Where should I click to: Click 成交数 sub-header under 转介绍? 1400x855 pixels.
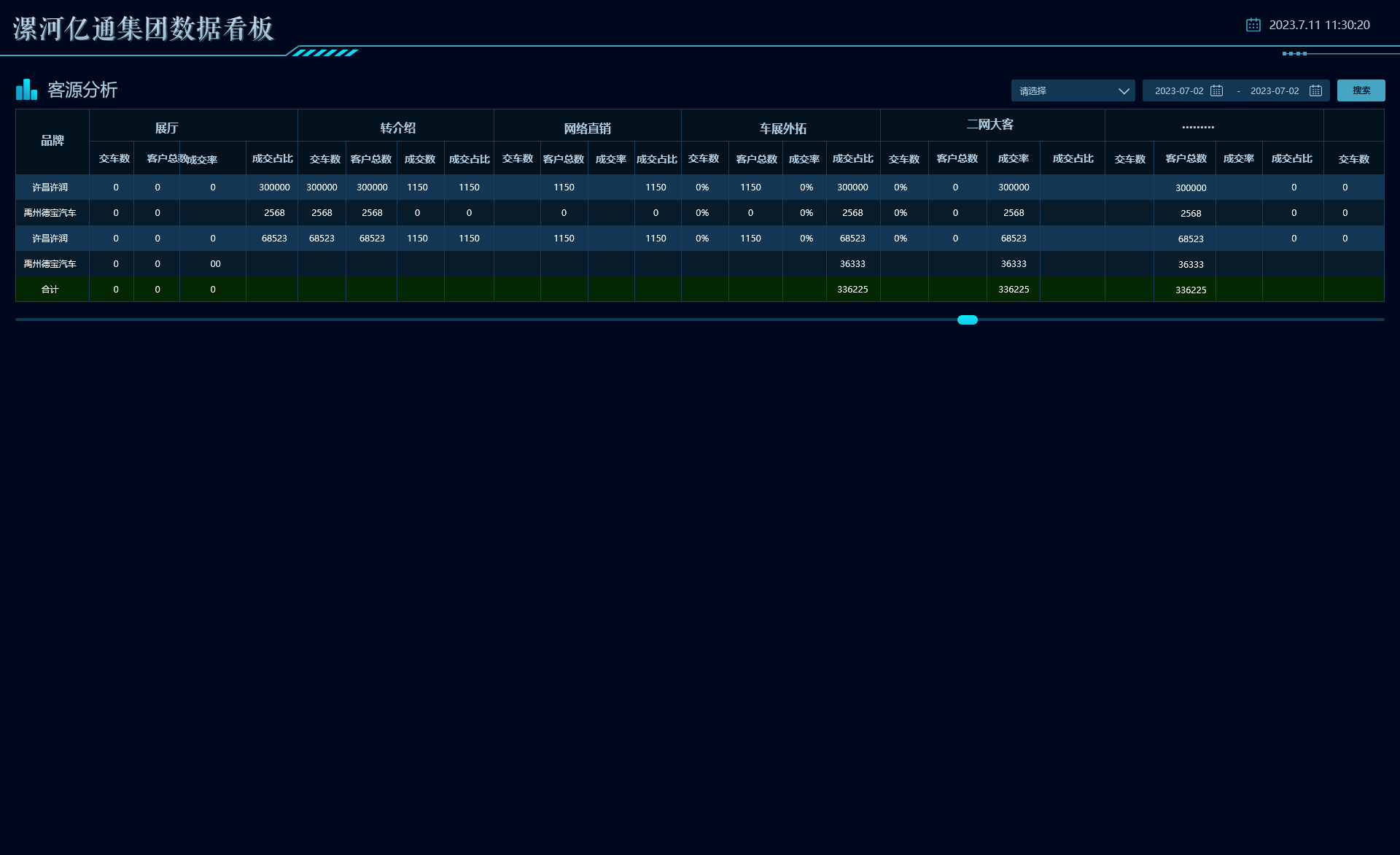tap(420, 159)
